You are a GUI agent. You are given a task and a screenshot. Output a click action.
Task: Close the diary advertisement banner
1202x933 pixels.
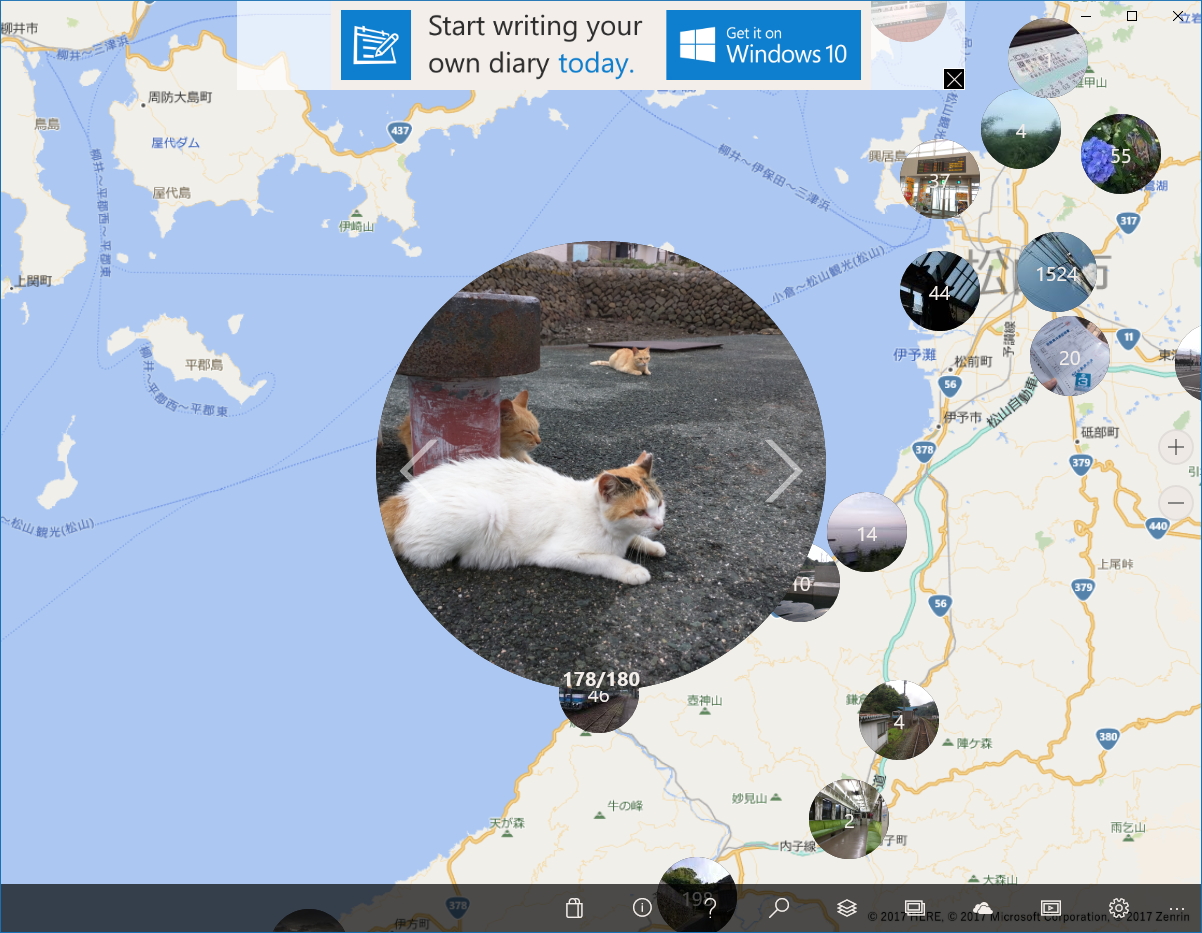954,79
